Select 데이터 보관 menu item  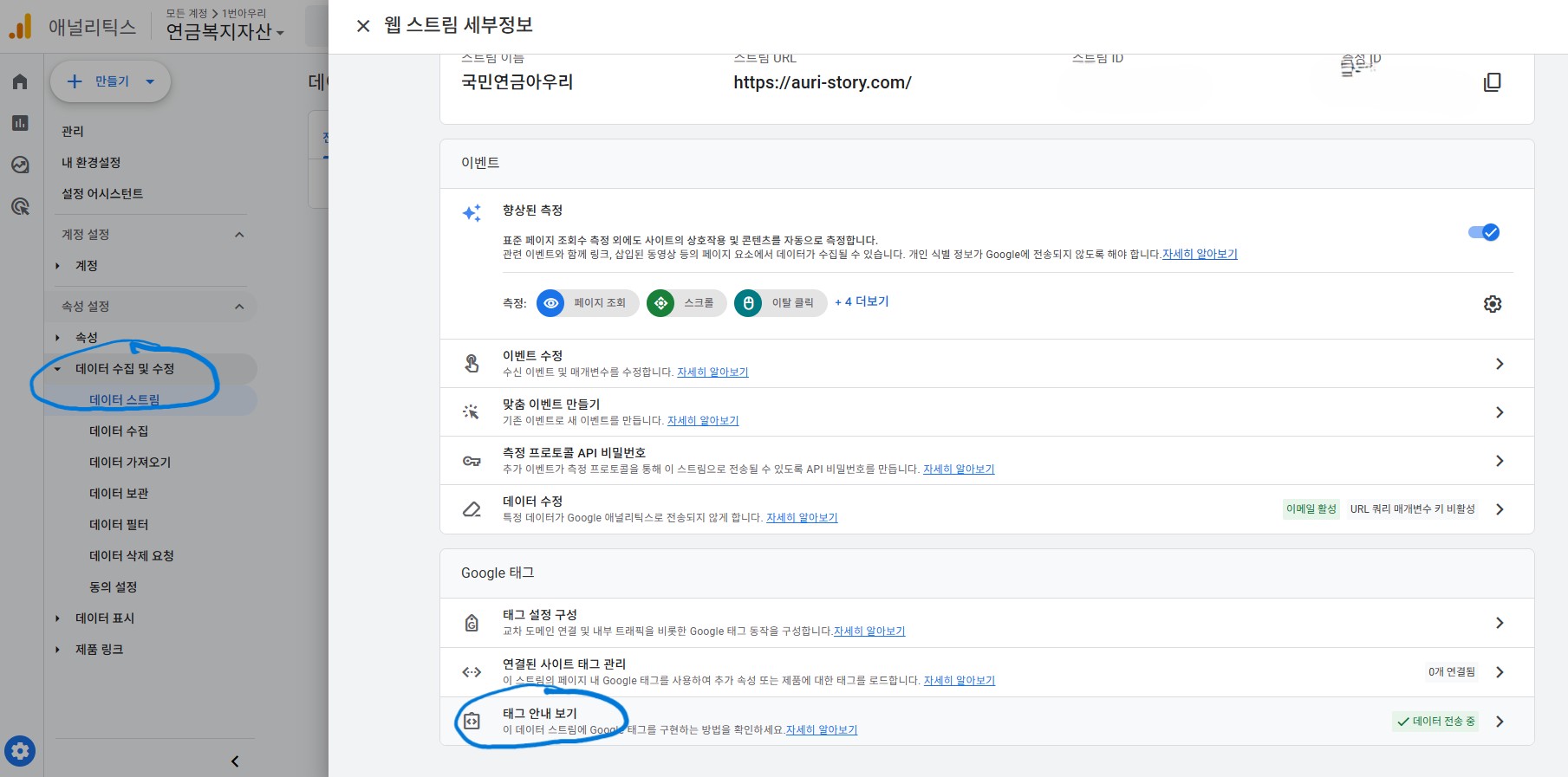point(119,494)
